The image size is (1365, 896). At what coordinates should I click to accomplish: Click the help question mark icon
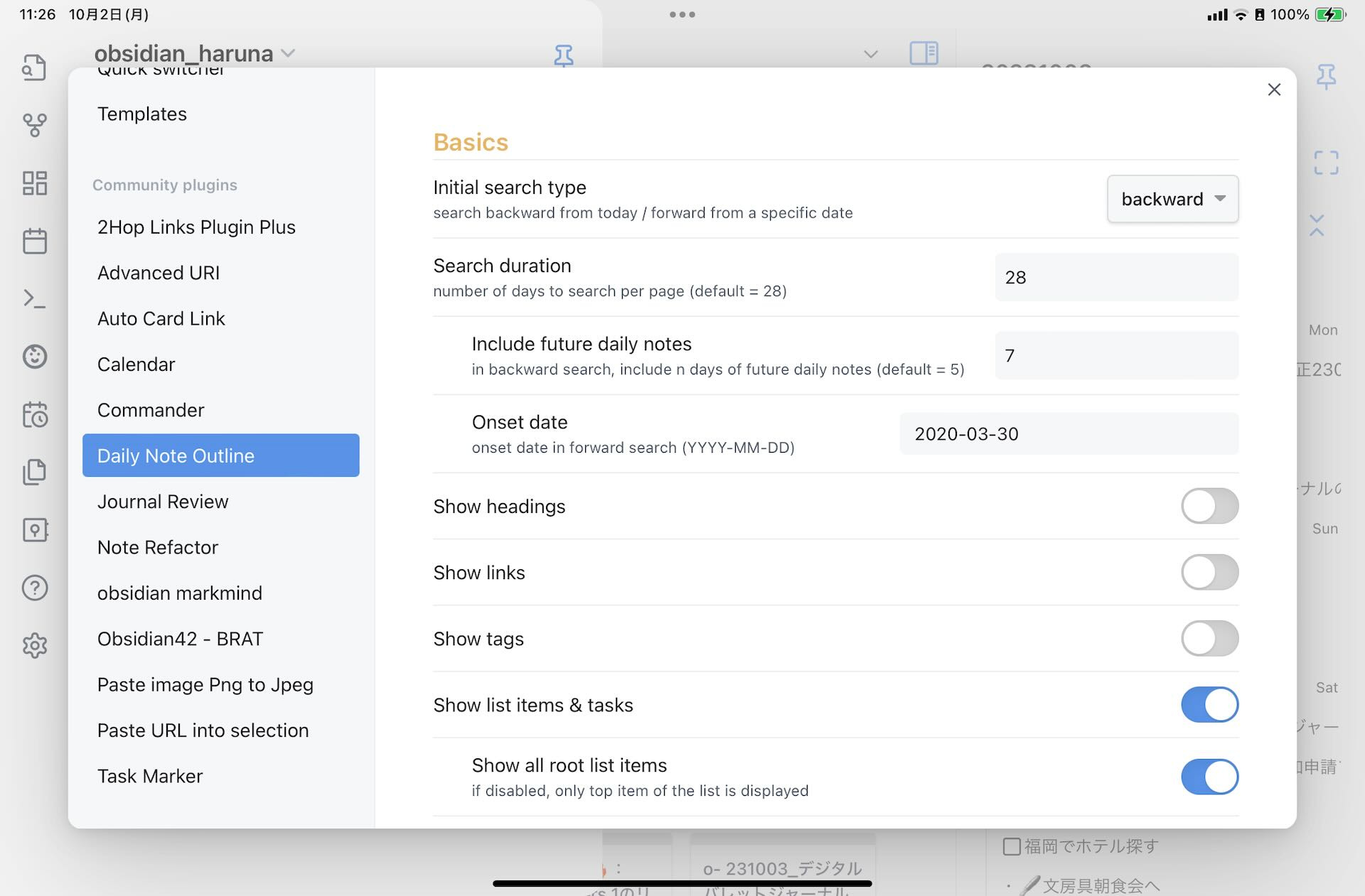tap(34, 588)
